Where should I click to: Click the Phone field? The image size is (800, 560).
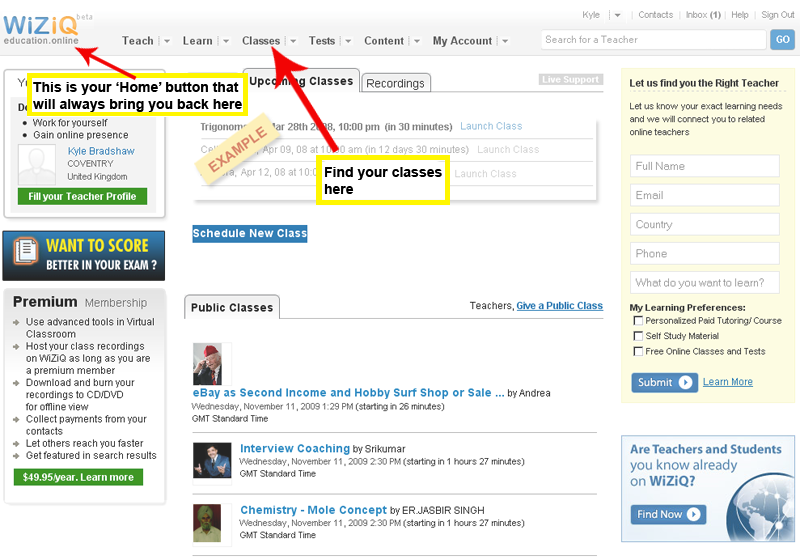(x=705, y=253)
